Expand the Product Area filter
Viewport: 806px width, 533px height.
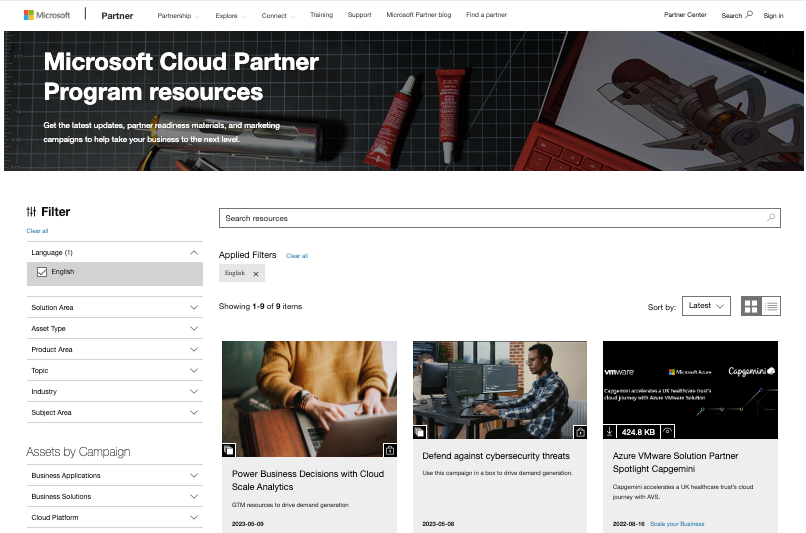pyautogui.click(x=115, y=350)
